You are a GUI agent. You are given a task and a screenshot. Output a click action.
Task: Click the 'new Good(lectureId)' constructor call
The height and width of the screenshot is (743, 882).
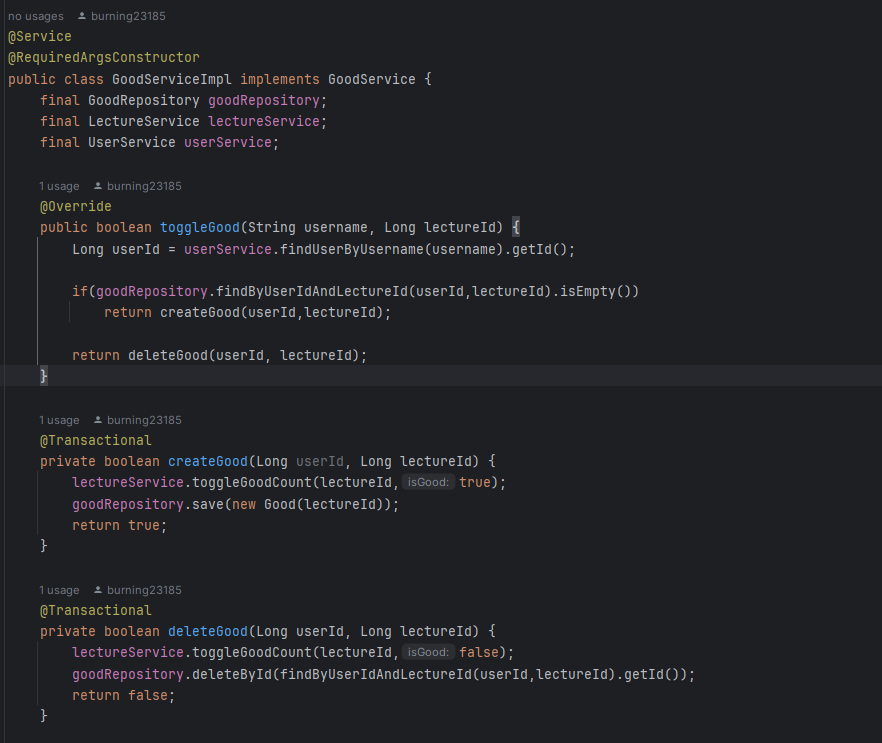point(312,505)
